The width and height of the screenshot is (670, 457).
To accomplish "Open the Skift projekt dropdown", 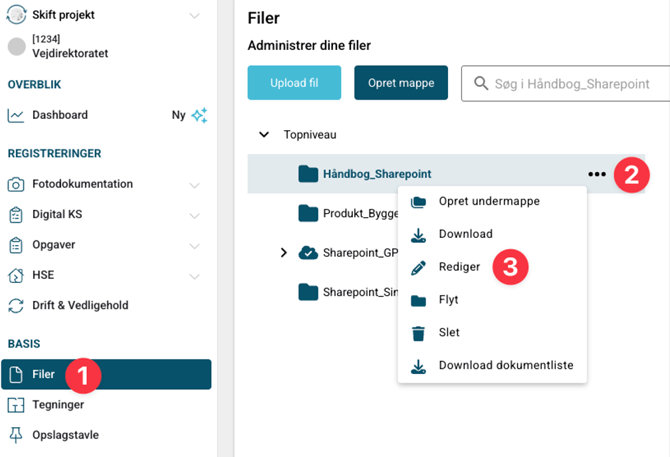I will click(x=194, y=16).
